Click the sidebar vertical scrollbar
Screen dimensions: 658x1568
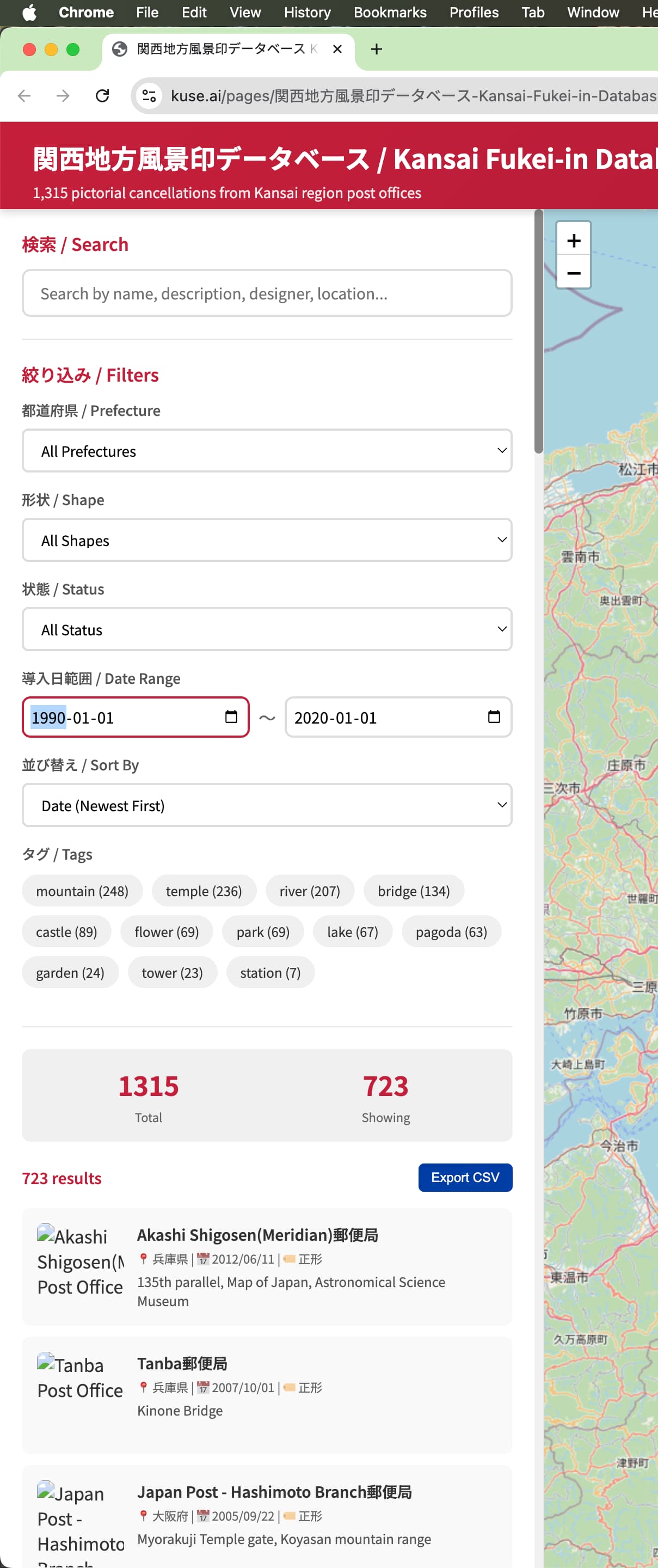[x=538, y=332]
